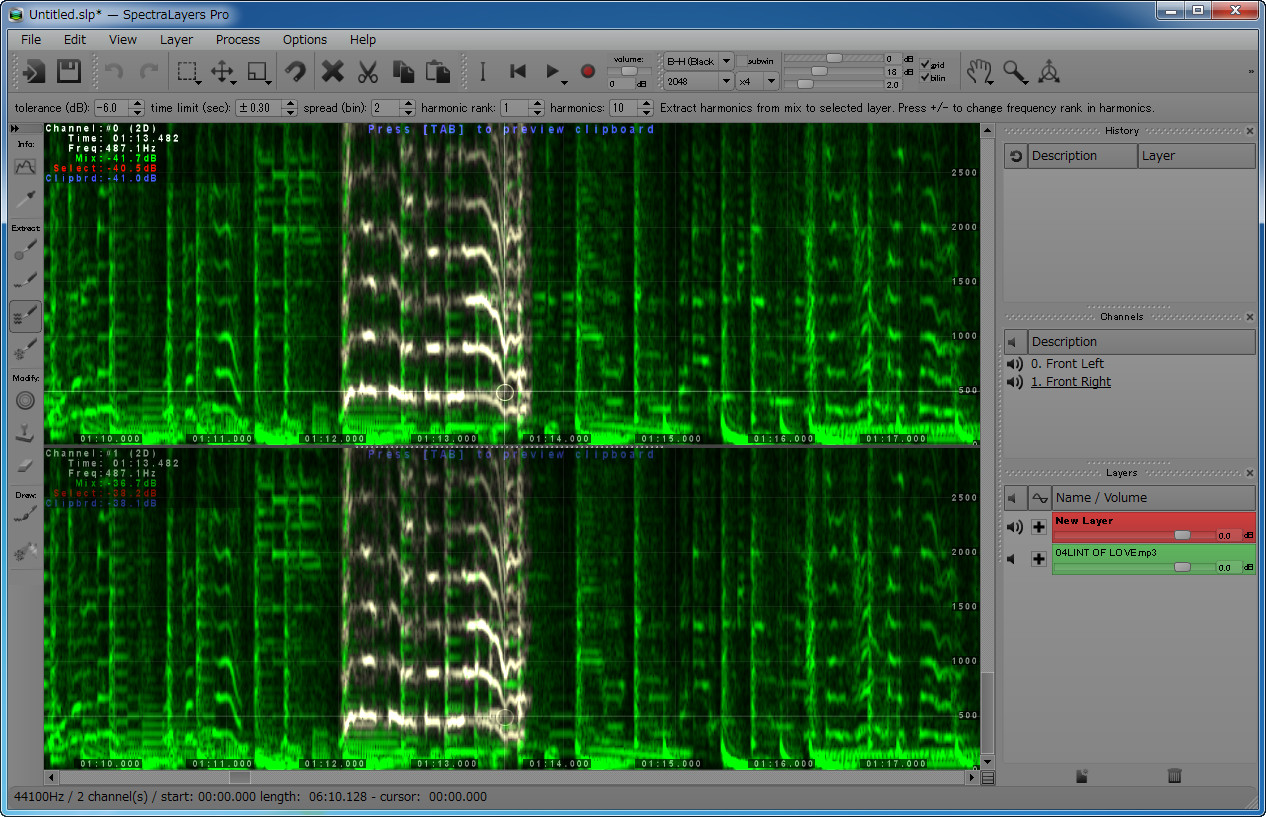
Task: Select the clone stamp Modify tool
Action: [x=25, y=433]
